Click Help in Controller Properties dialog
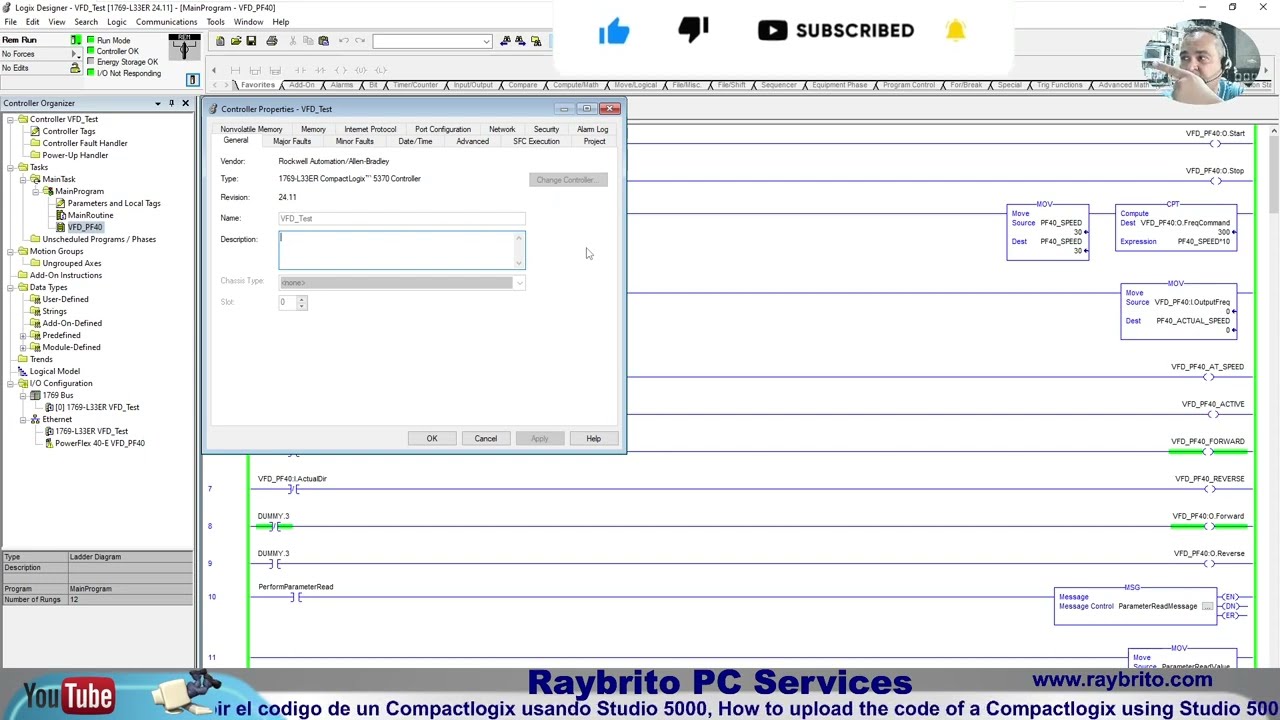Screen dimensions: 1280x720 click(x=594, y=438)
